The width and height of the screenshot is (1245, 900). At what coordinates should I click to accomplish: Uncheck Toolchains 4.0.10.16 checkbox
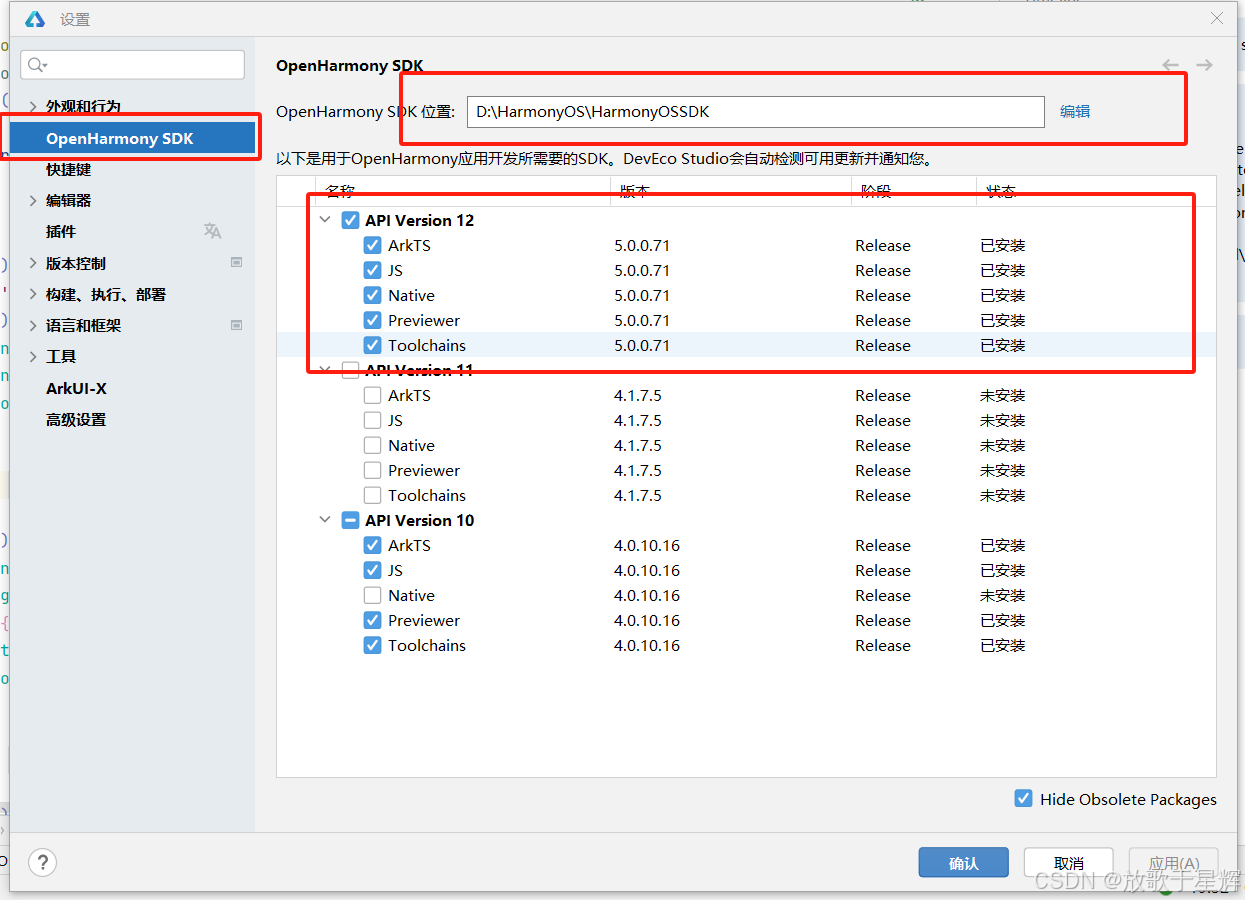coord(372,645)
